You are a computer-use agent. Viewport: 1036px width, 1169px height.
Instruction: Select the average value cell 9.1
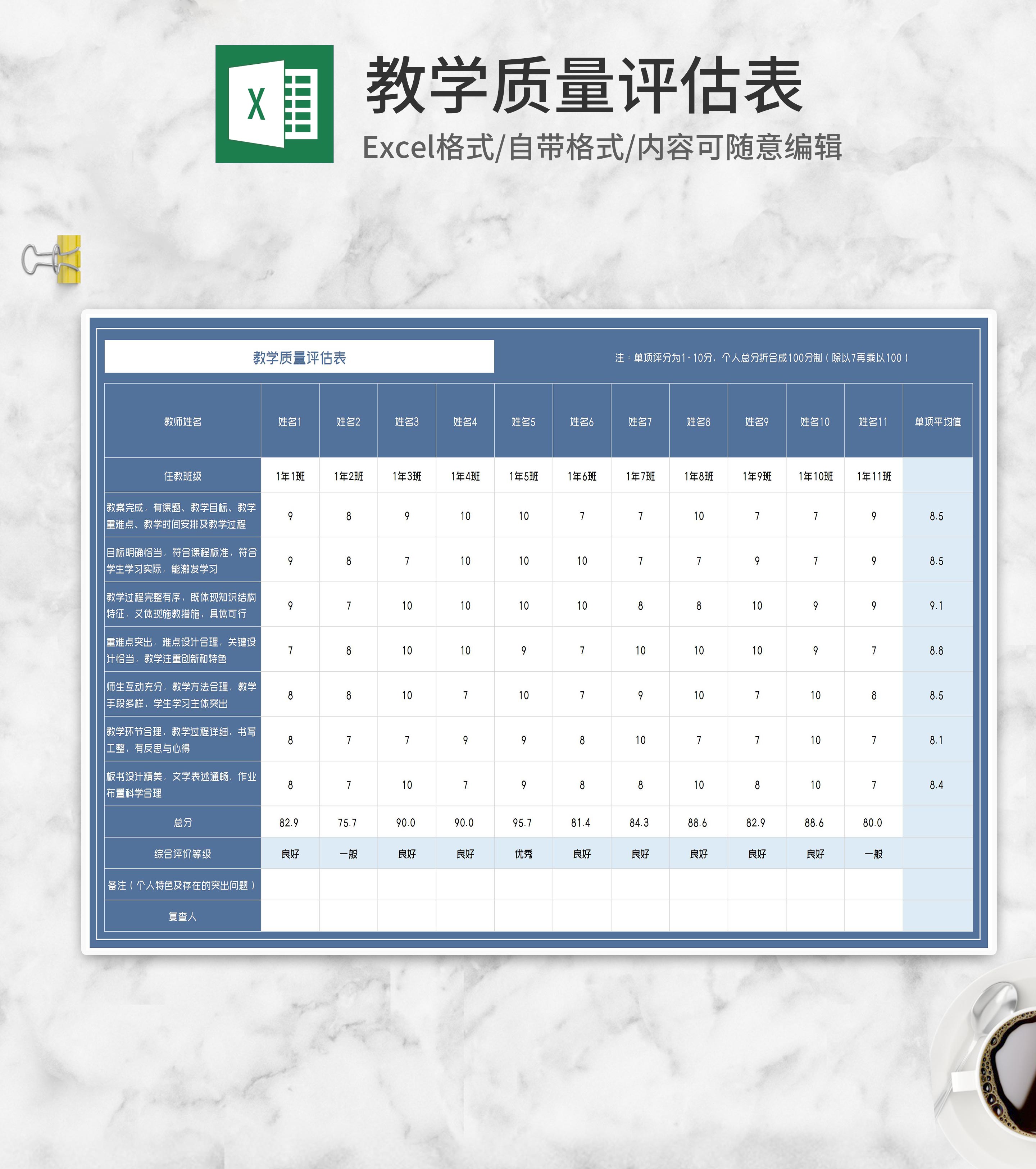pyautogui.click(x=936, y=606)
